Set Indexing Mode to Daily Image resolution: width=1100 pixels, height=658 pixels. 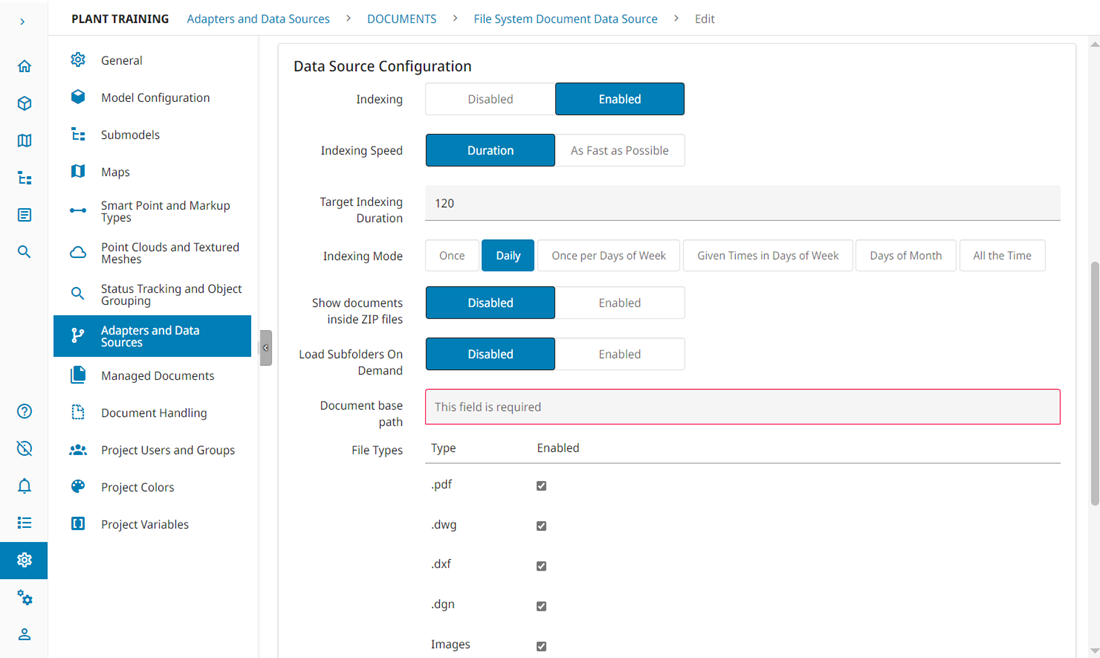click(x=508, y=255)
